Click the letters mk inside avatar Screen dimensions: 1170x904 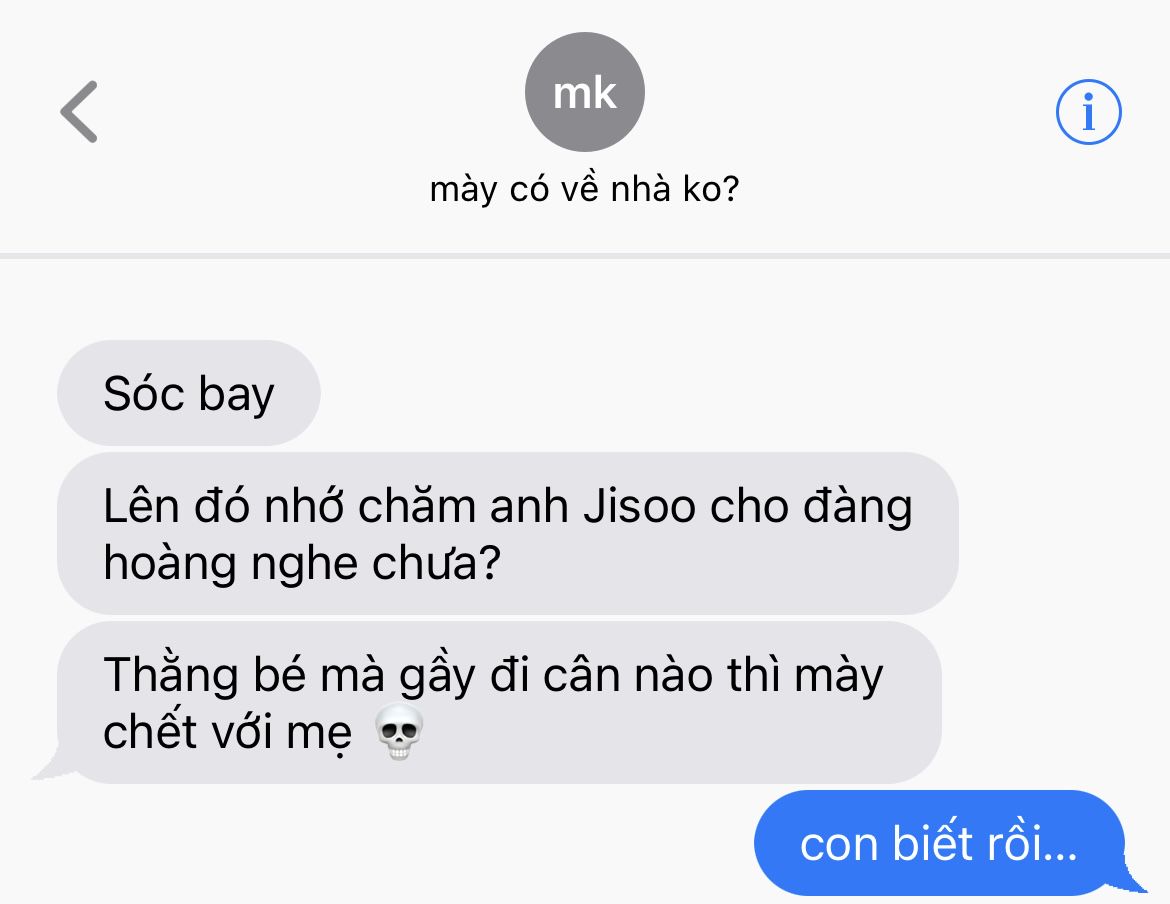tap(584, 93)
